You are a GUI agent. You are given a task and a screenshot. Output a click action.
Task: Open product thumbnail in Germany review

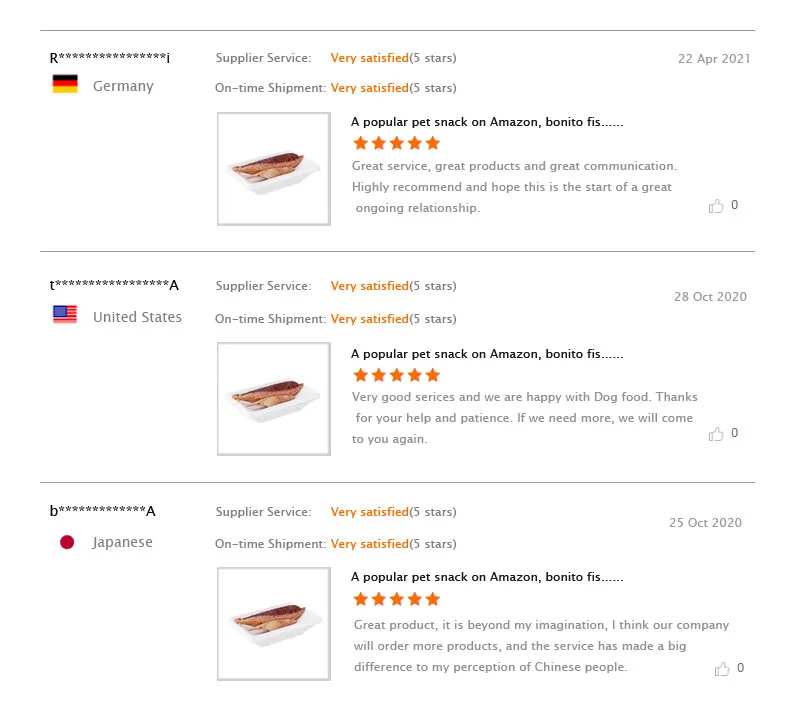click(x=274, y=169)
